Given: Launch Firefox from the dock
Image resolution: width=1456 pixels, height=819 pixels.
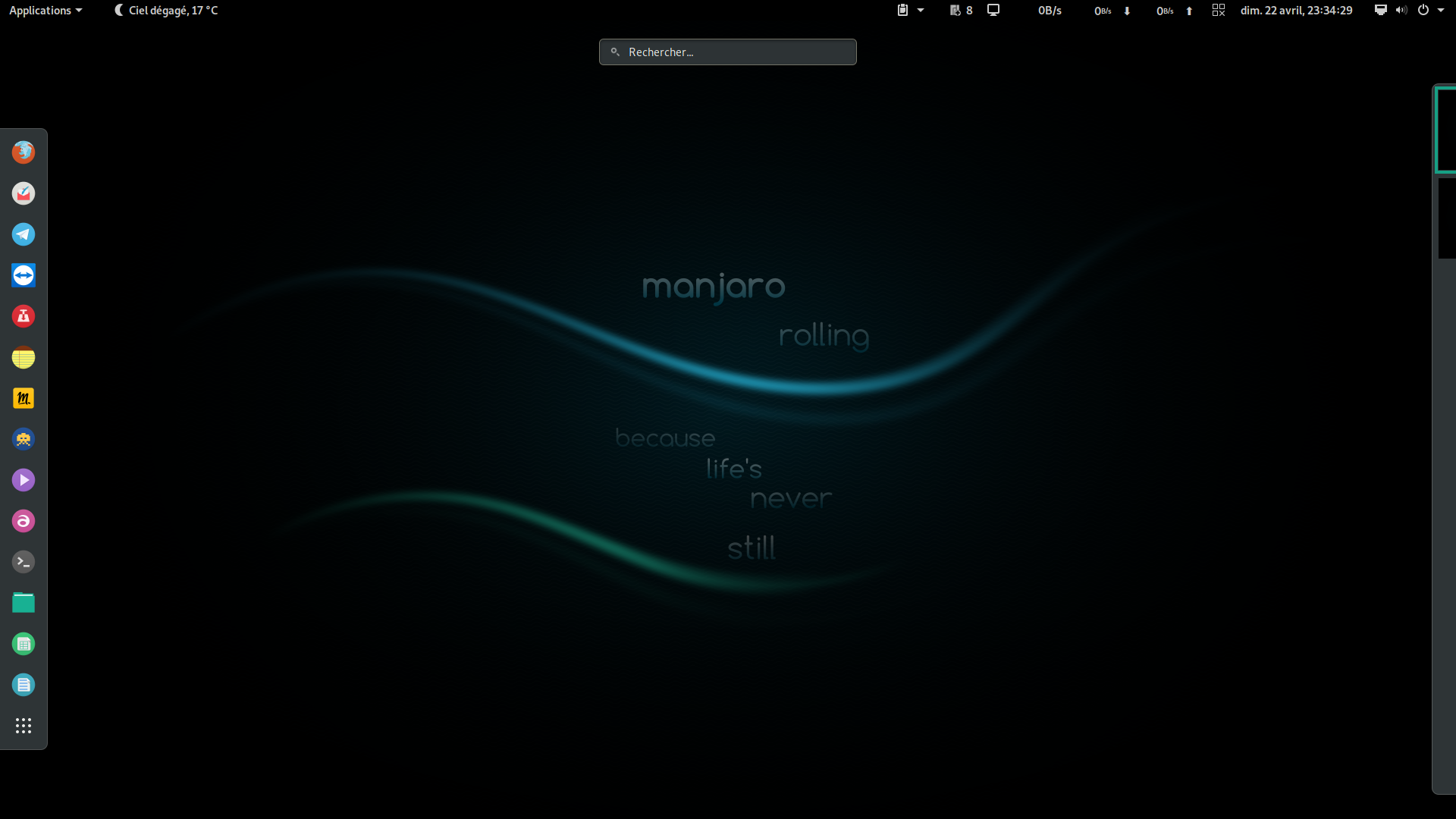Looking at the screenshot, I should [24, 152].
